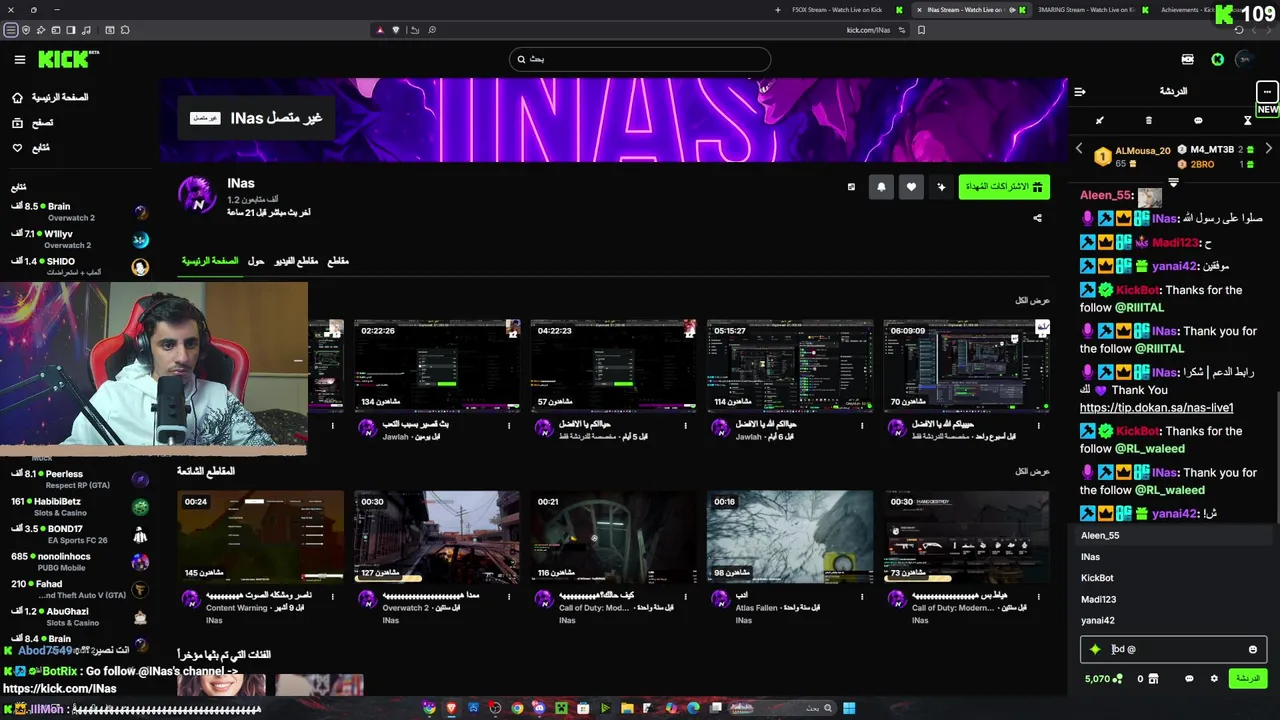Collapse the chat panel arrow icon
This screenshot has width=1280, height=720.
click(1080, 91)
